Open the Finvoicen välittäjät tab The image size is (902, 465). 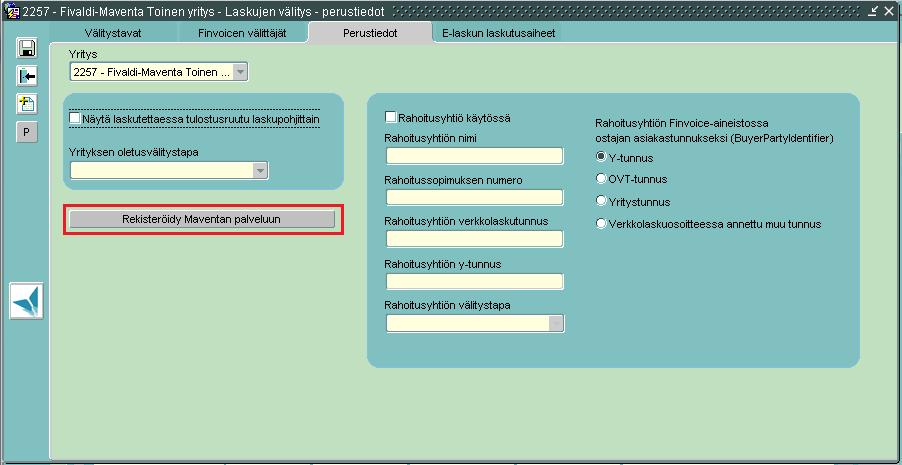[242, 33]
